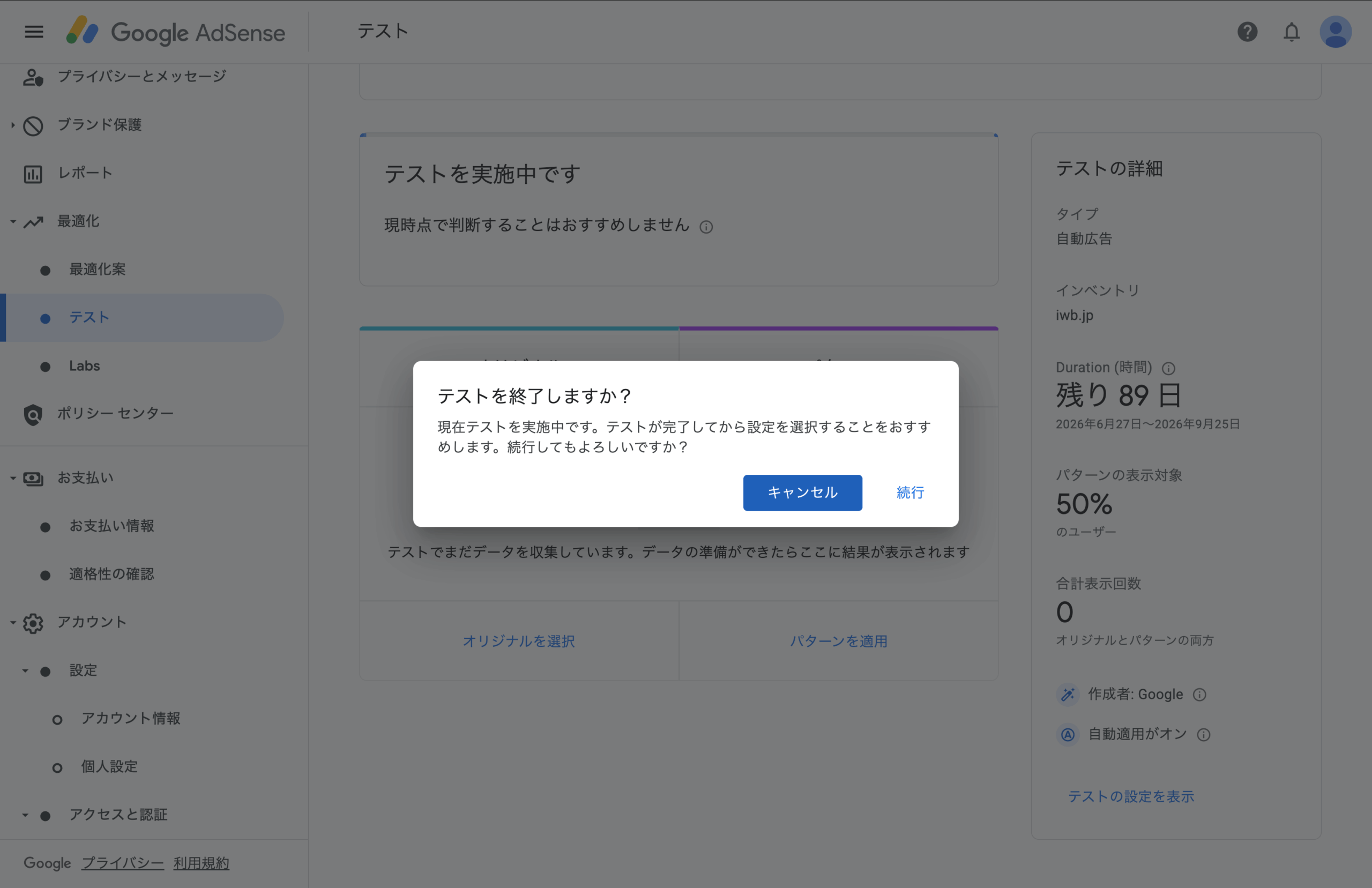
Task: Click the circled A auto-apply icon
Action: click(x=1068, y=735)
